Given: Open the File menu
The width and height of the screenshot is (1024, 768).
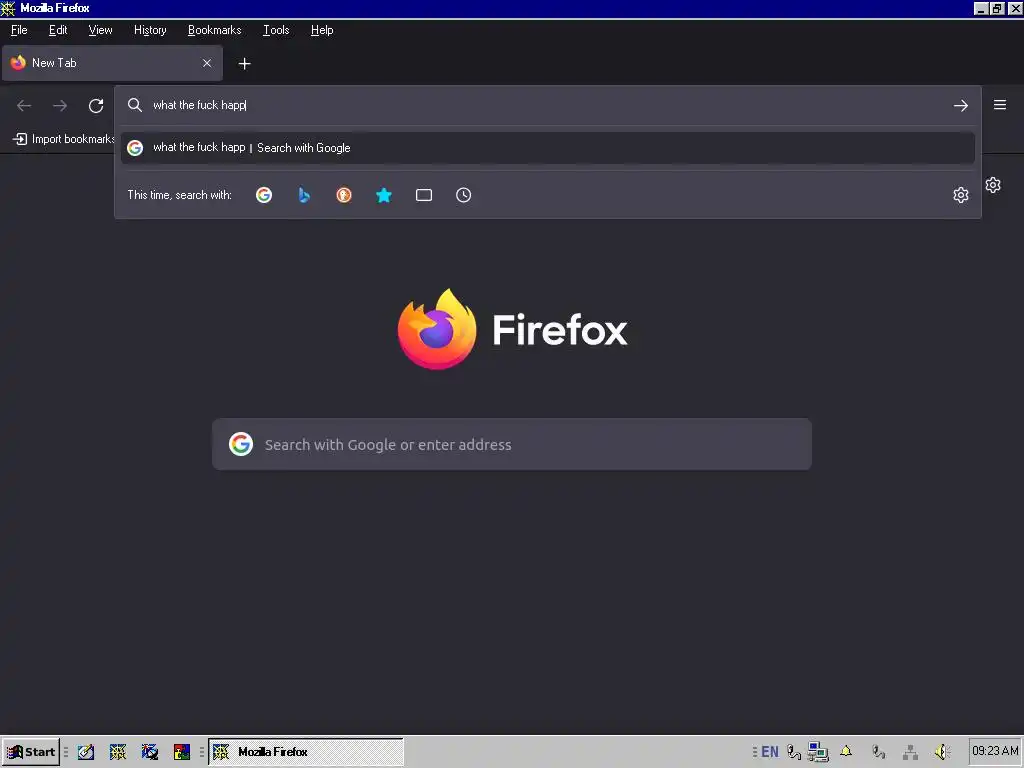Looking at the screenshot, I should tap(19, 30).
